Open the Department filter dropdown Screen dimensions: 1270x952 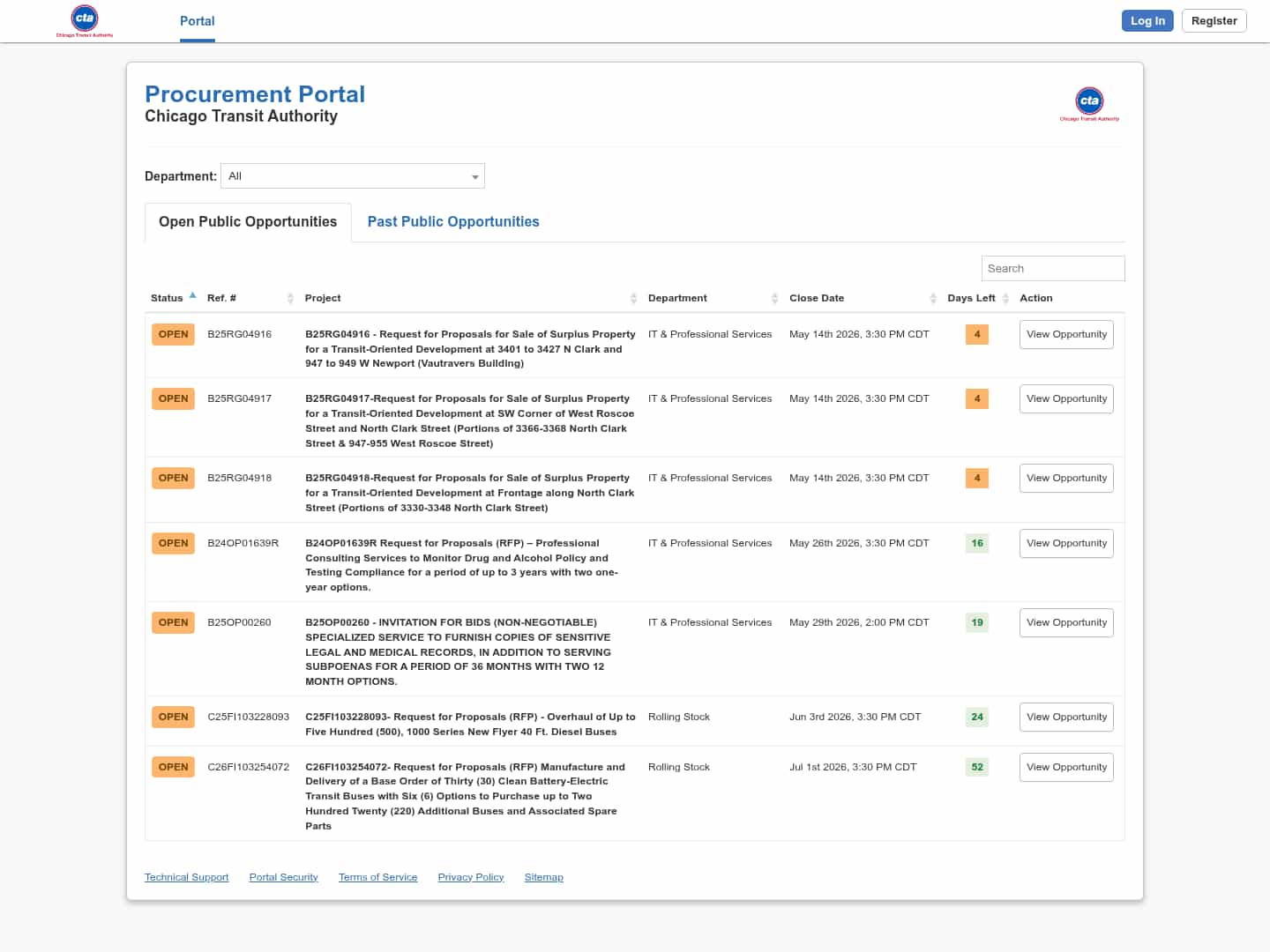tap(353, 176)
